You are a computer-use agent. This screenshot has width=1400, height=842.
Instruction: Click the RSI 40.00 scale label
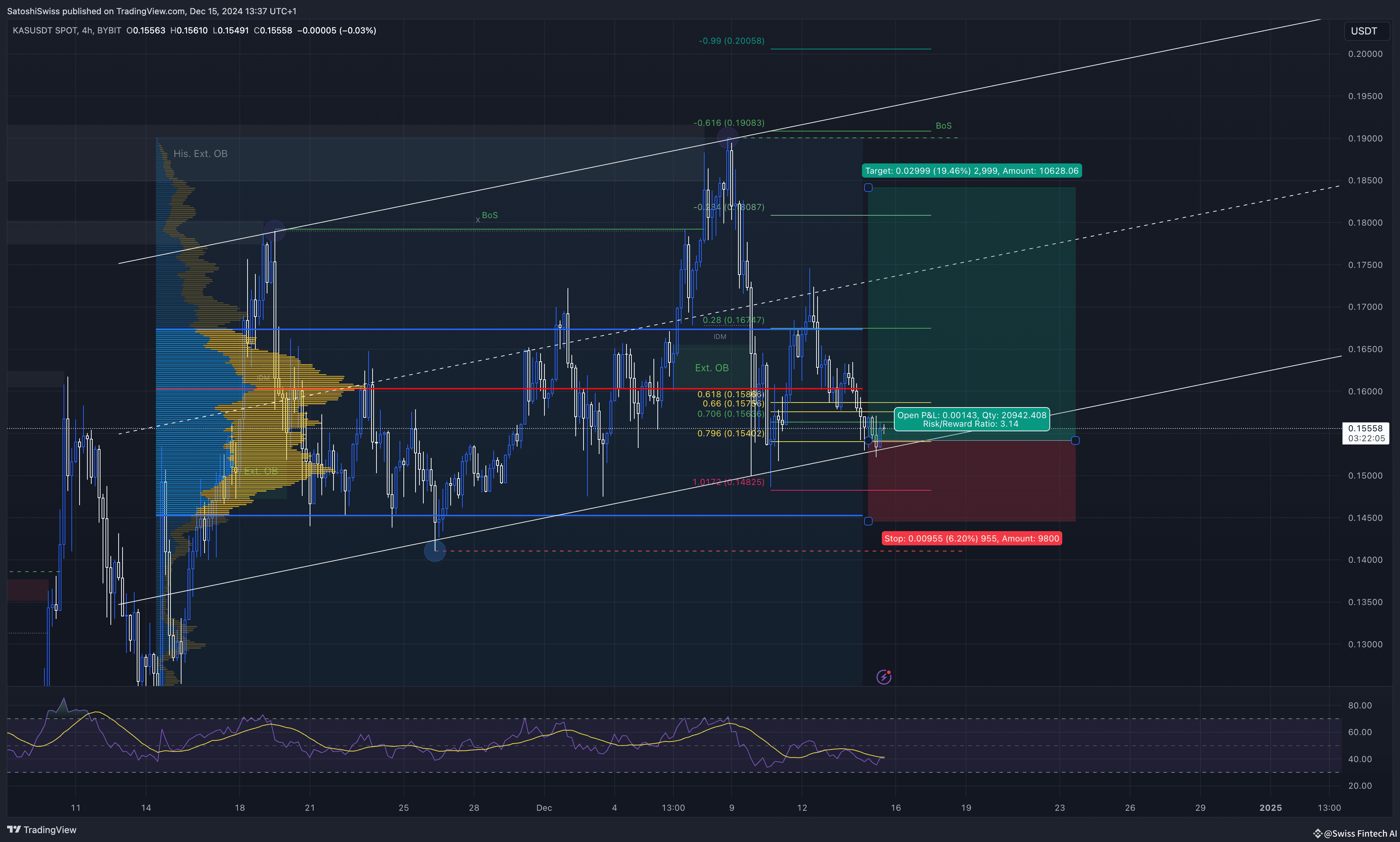point(1360,759)
